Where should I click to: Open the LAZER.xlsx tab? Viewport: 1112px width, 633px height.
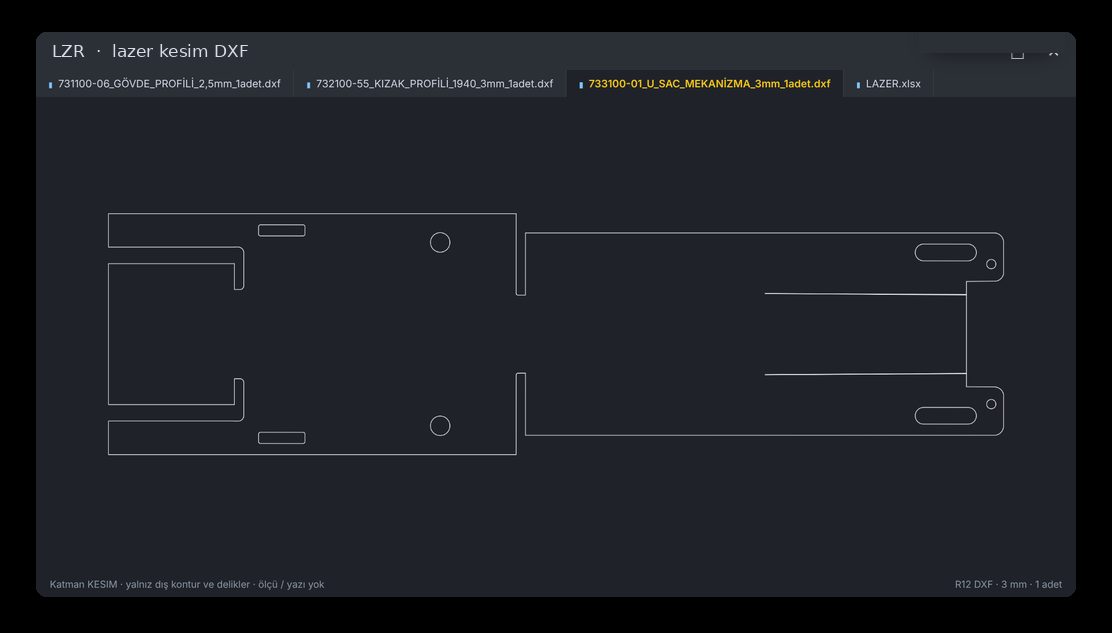pyautogui.click(x=889, y=84)
